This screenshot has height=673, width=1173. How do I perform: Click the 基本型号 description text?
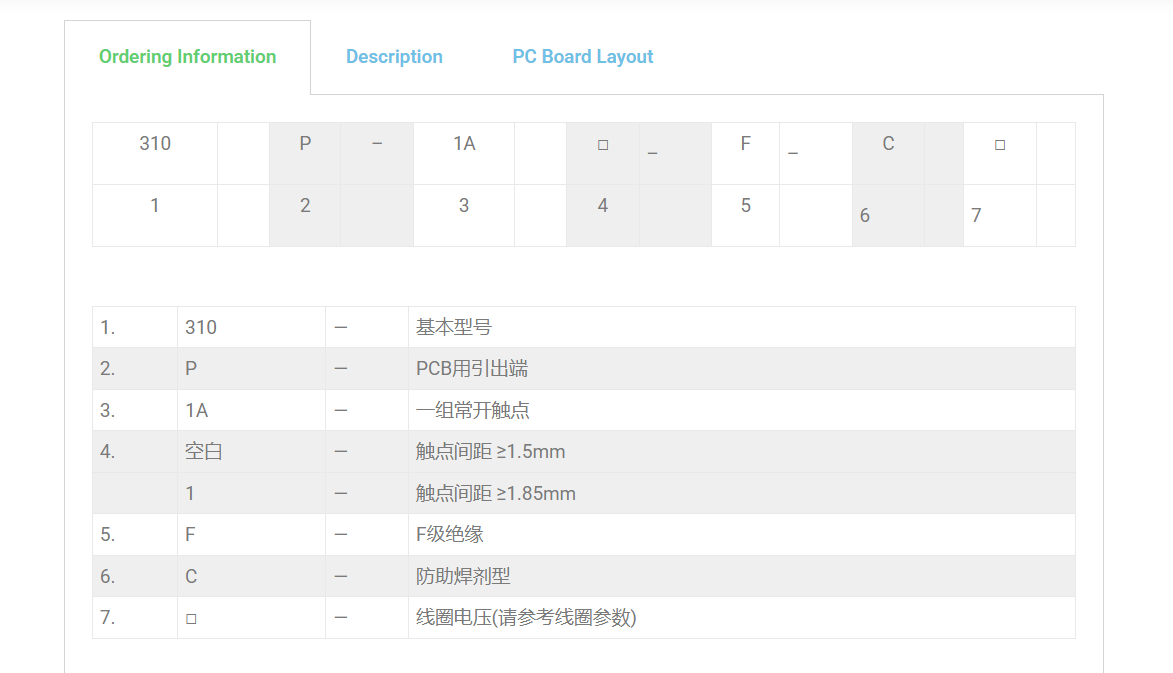454,327
